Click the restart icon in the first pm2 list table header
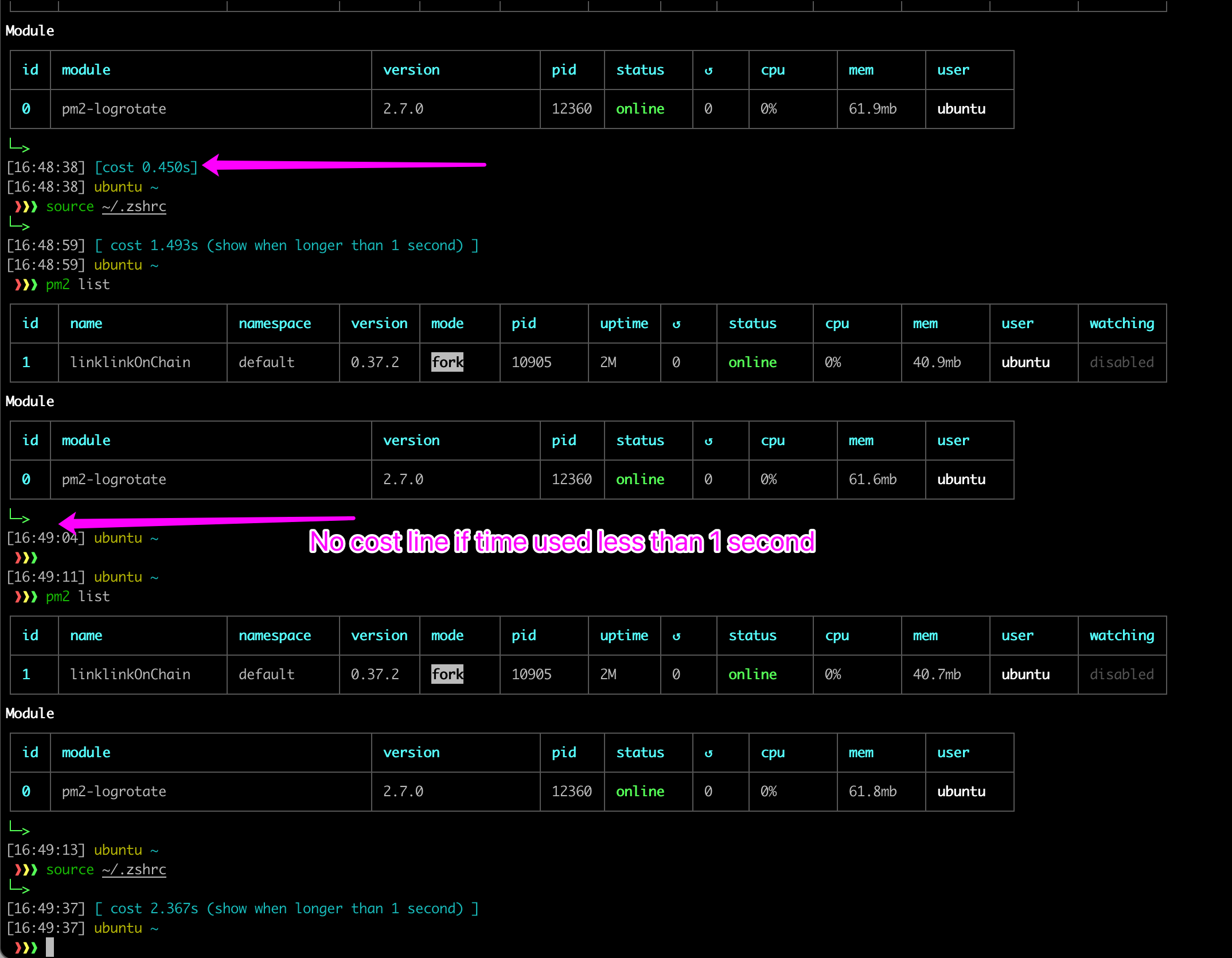The width and height of the screenshot is (1232, 958). click(676, 324)
